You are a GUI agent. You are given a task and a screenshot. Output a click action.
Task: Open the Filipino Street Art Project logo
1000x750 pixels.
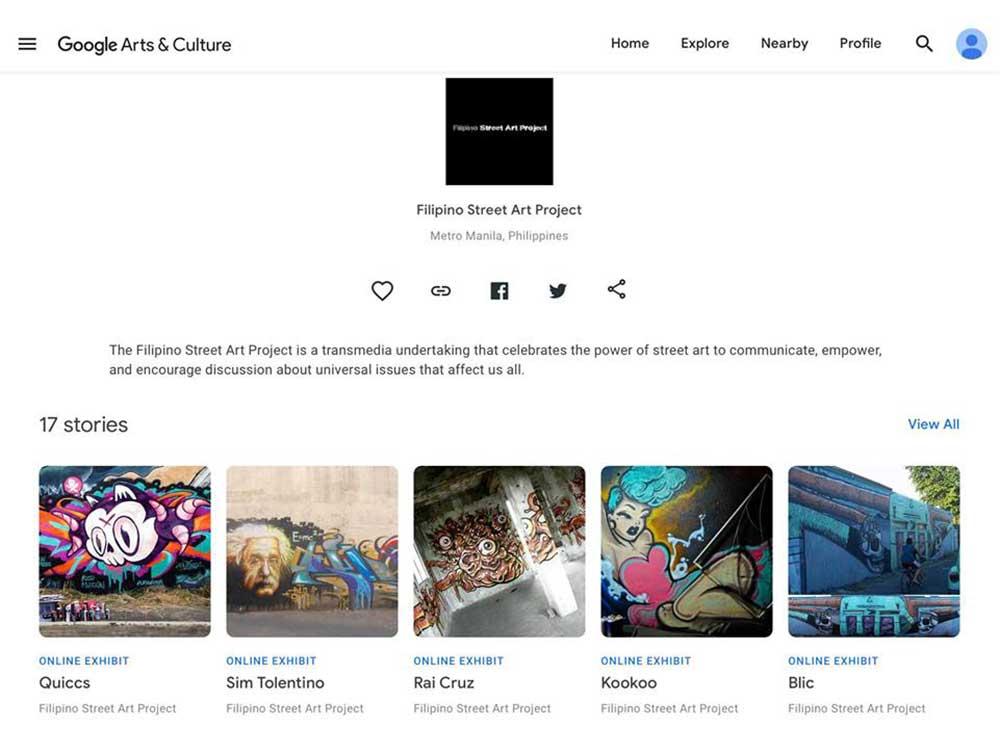tap(499, 131)
